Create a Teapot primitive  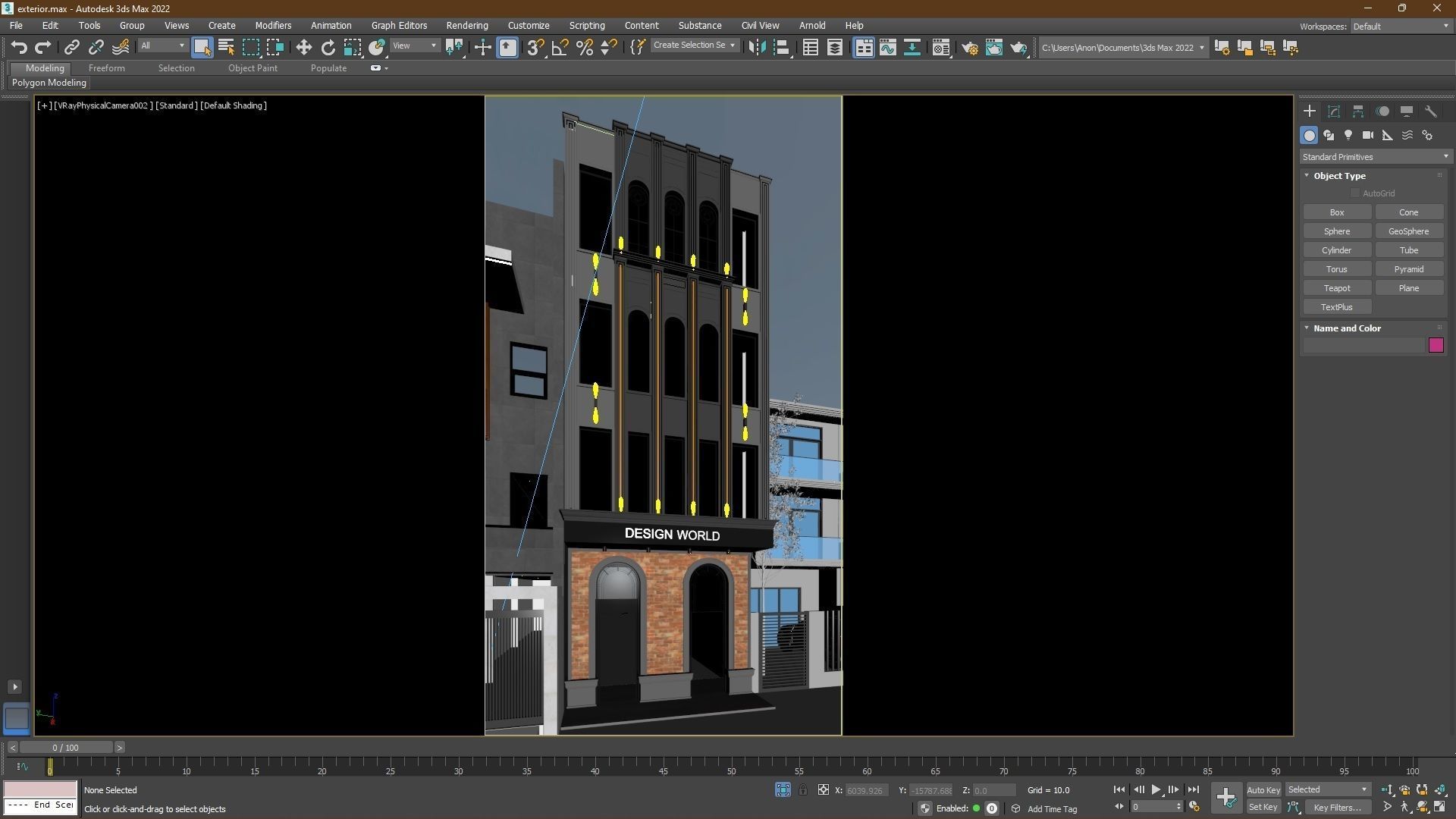(x=1337, y=287)
